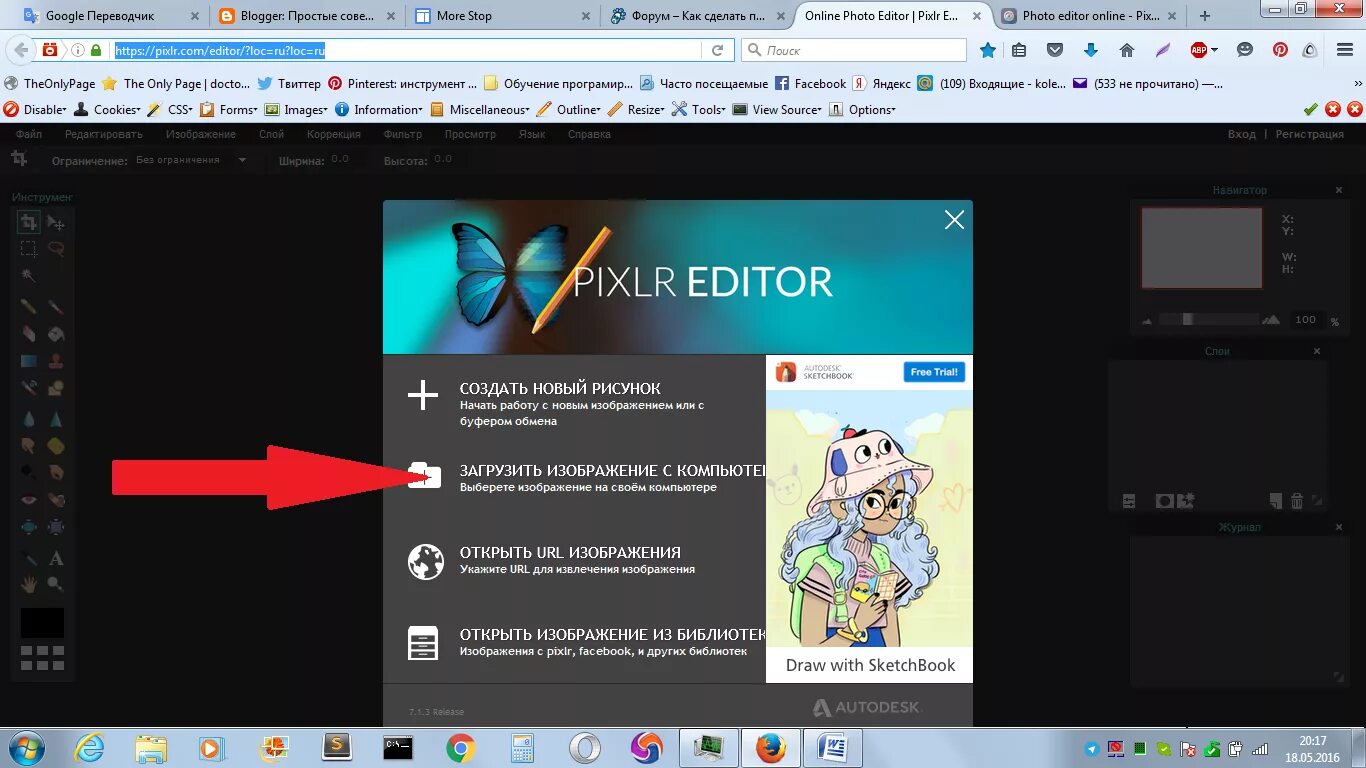Open the Изображение menu
This screenshot has width=1366, height=768.
[201, 134]
